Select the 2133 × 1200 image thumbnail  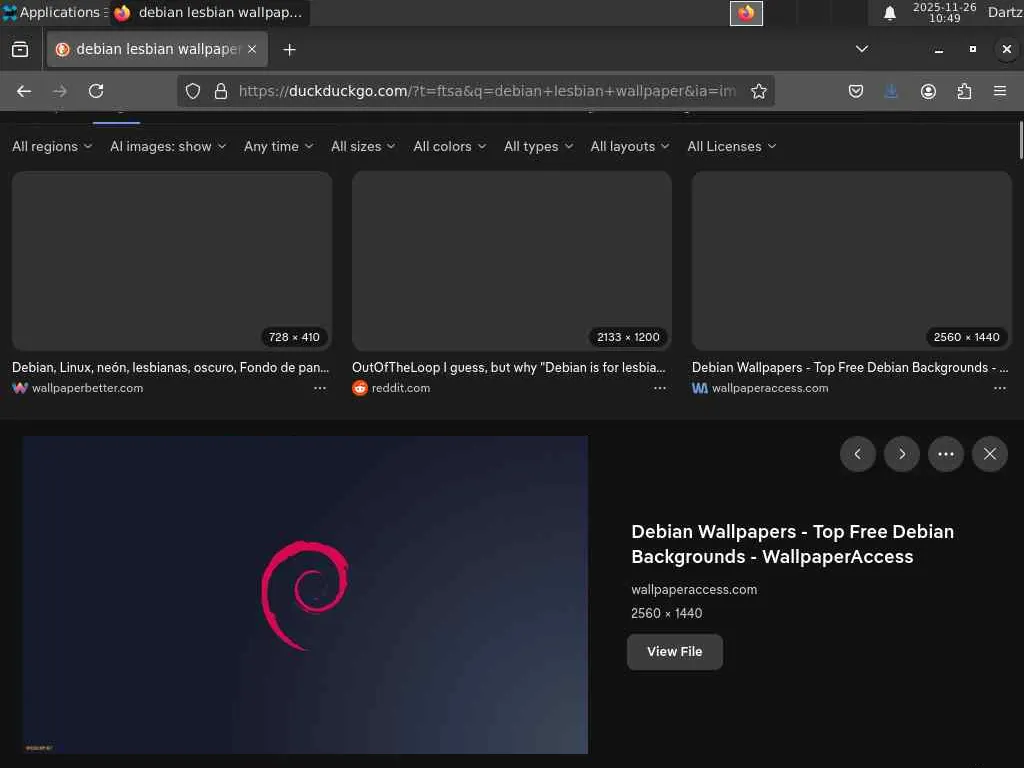[511, 261]
